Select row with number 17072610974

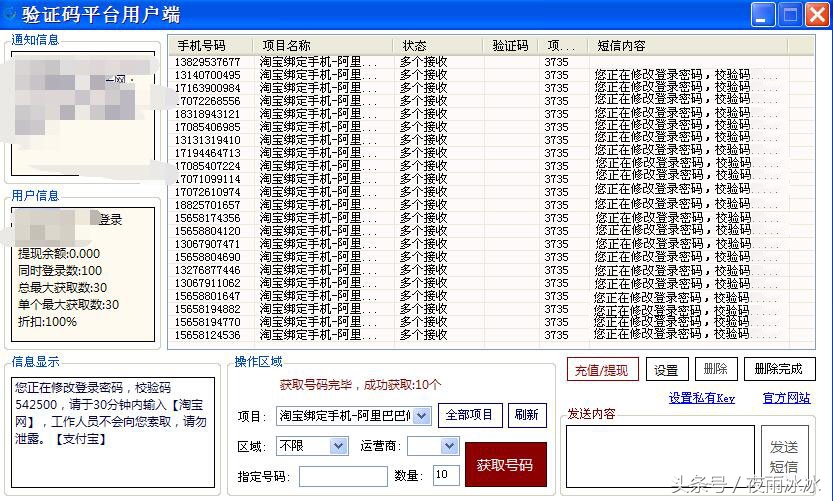(x=491, y=192)
